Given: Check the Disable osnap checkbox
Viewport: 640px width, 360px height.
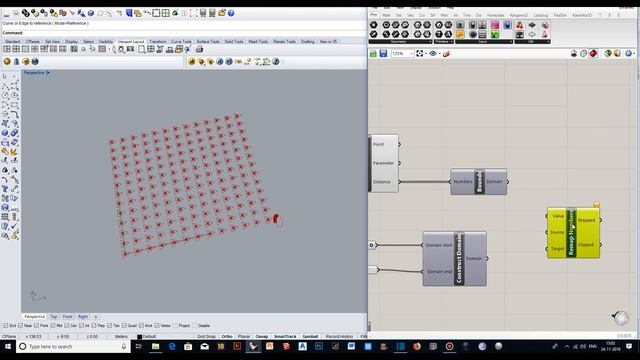Looking at the screenshot, I should (x=194, y=326).
